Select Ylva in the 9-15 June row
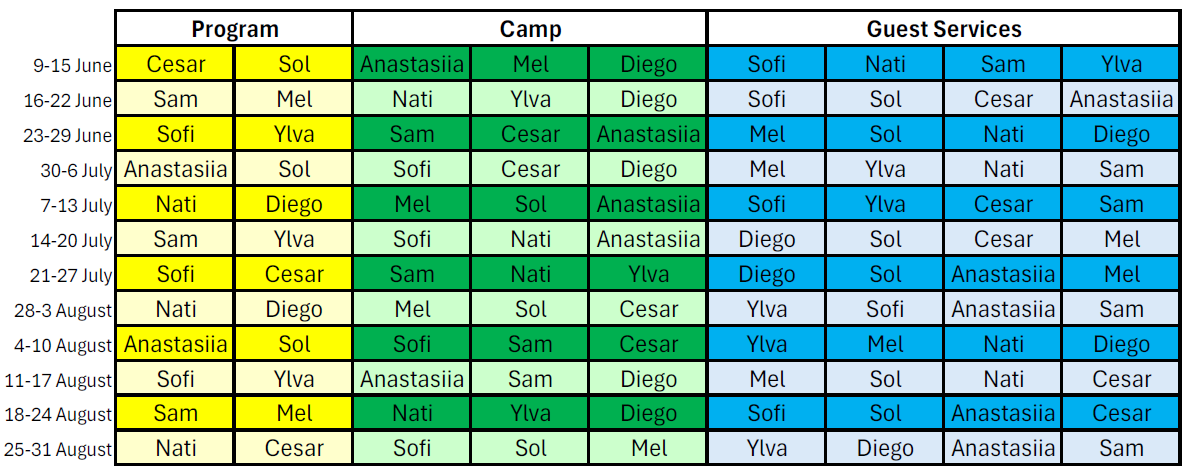Viewport: 1187px width, 475px height. (1121, 64)
